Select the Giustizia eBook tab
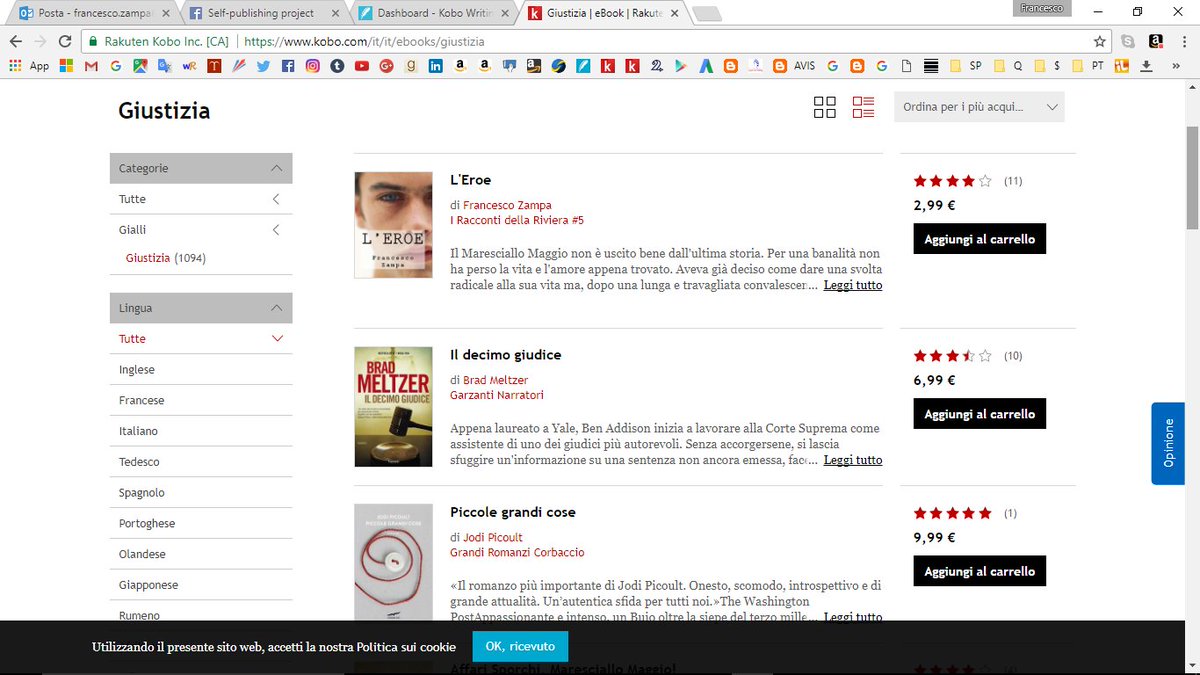Screen dimensions: 1200x675 pos(603,13)
